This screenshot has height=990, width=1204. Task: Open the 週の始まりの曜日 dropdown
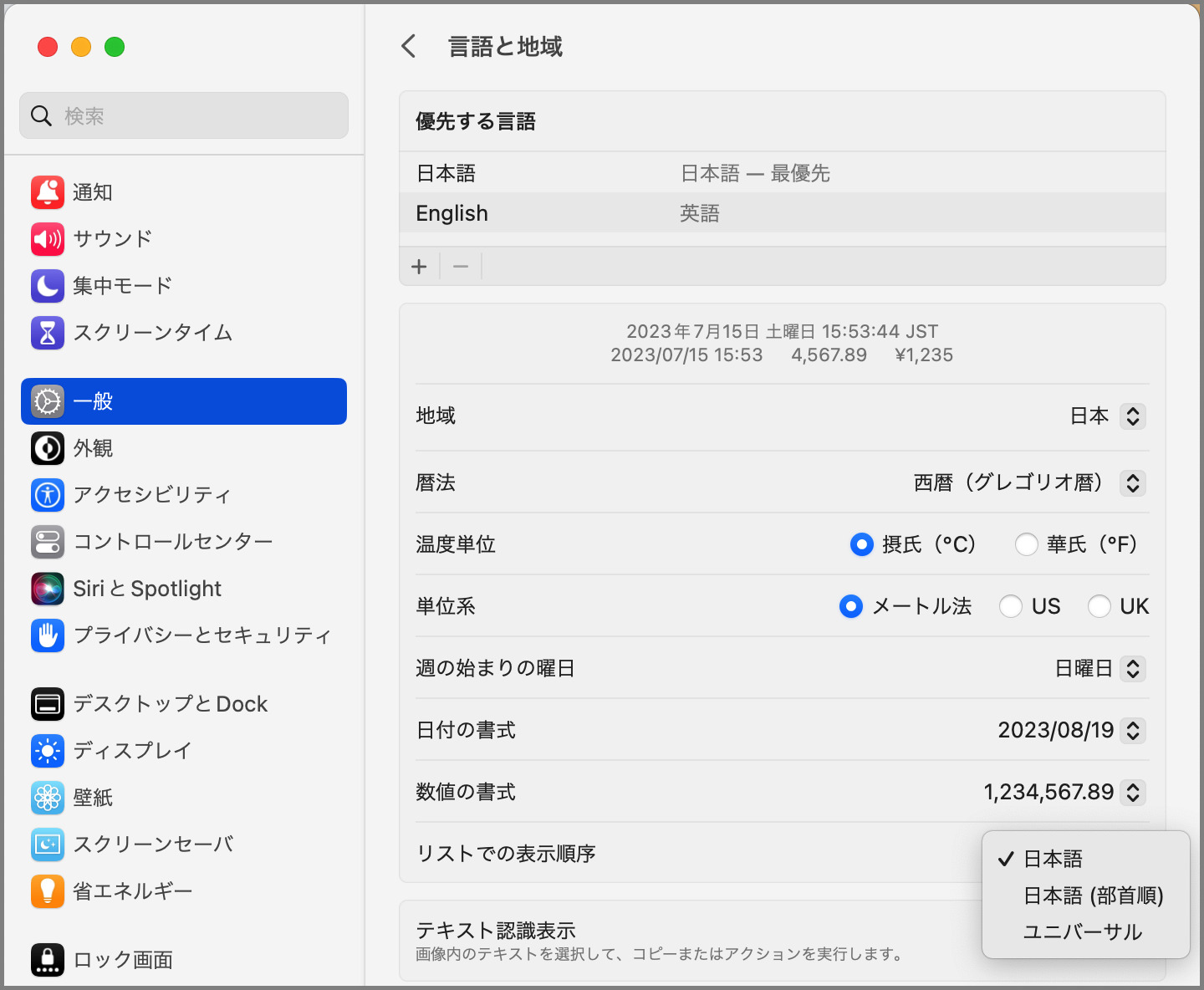click(1132, 669)
